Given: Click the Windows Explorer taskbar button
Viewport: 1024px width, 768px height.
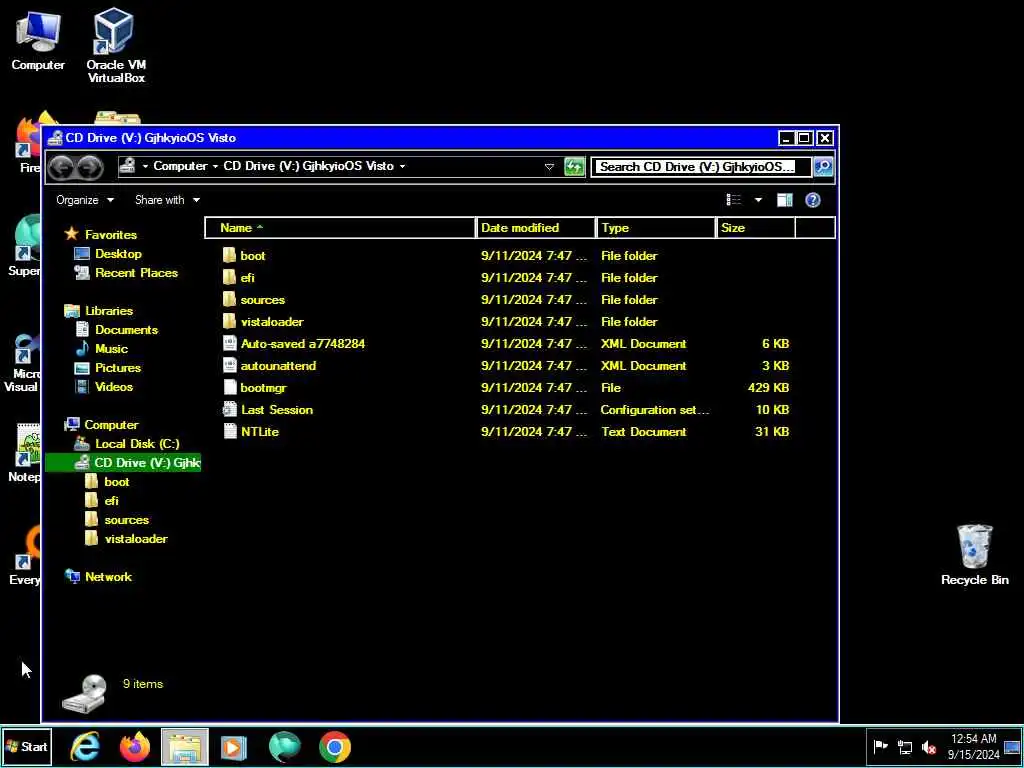Looking at the screenshot, I should tap(184, 746).
